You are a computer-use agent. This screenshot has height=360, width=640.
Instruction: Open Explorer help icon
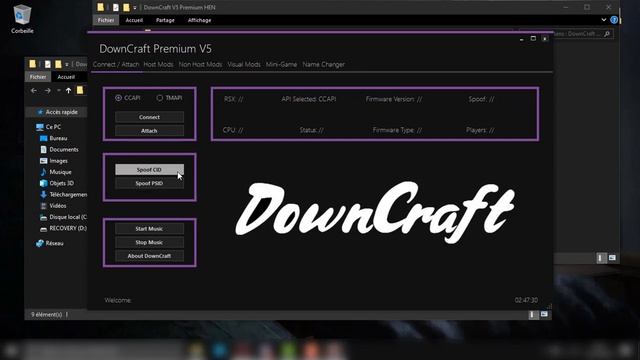click(614, 20)
